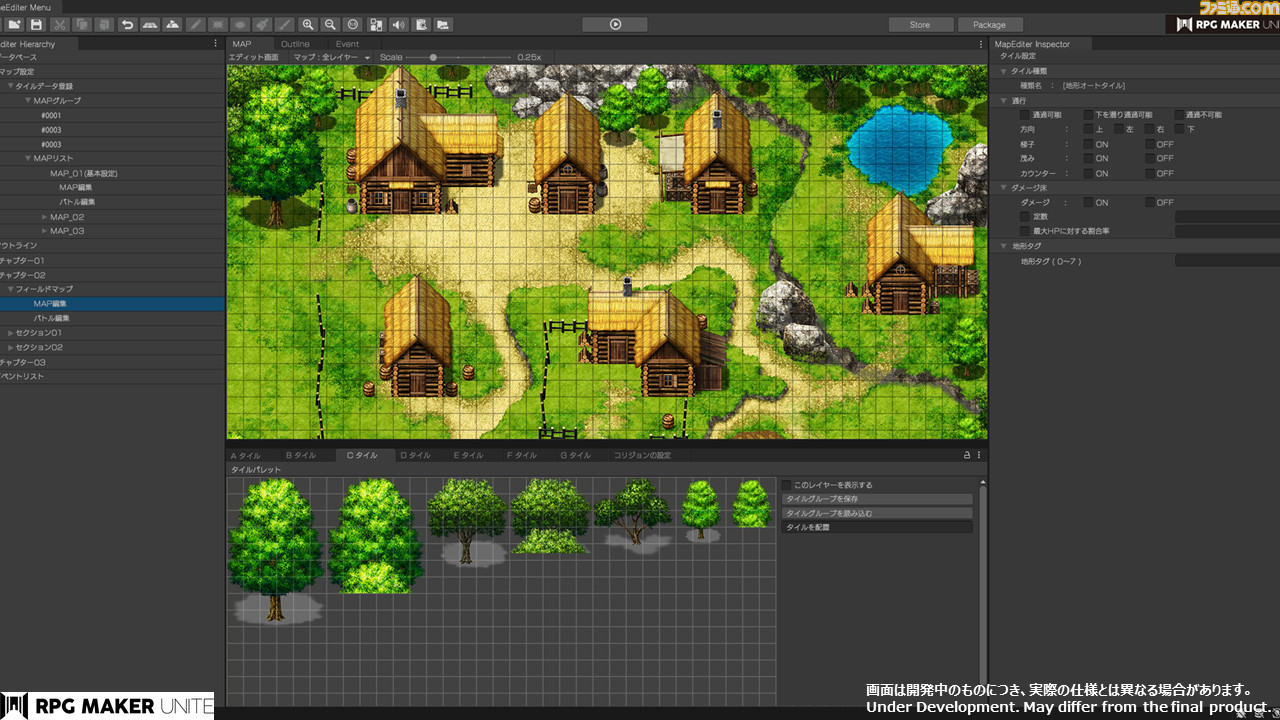Select the ellipse fill tool
The image size is (1280, 720).
coord(240,24)
